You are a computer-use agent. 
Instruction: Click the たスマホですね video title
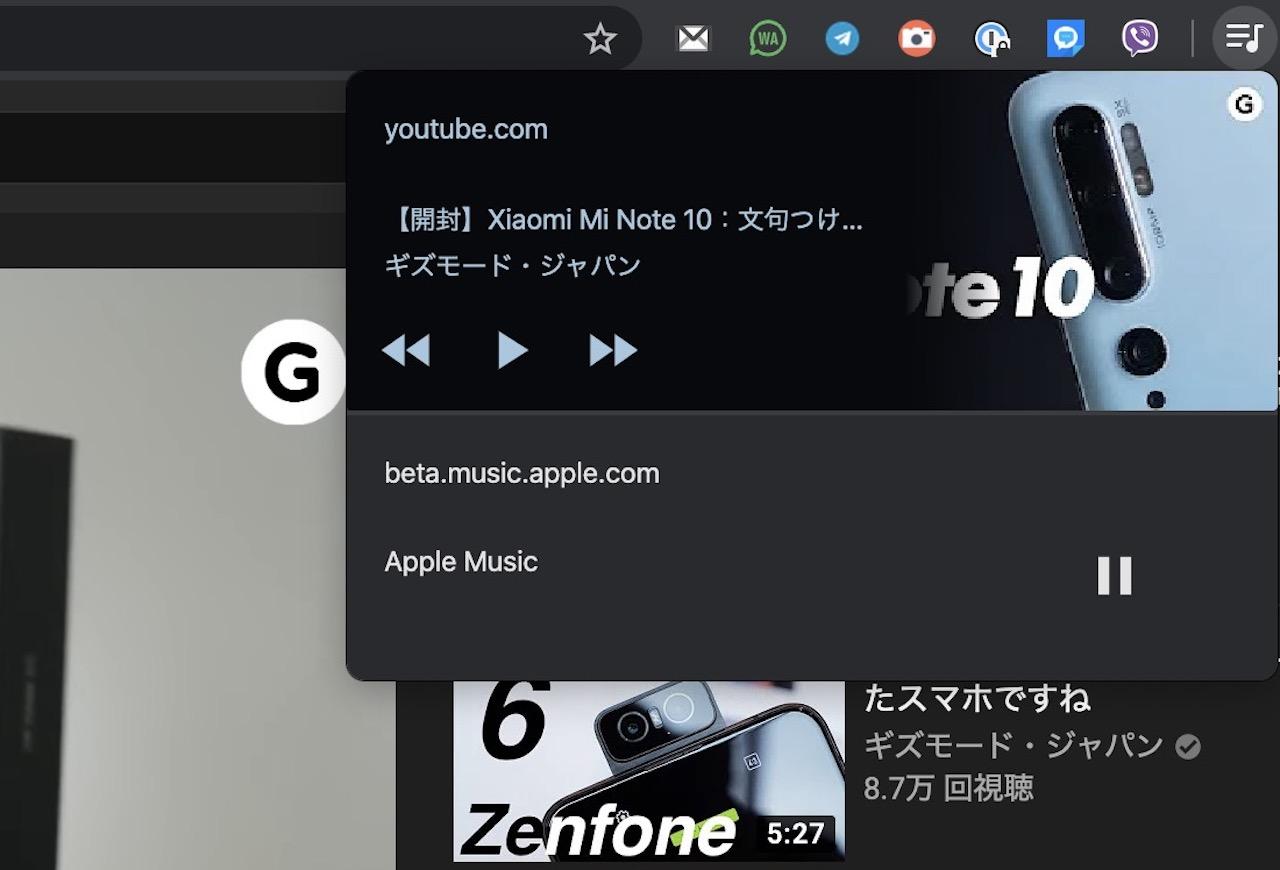977,697
